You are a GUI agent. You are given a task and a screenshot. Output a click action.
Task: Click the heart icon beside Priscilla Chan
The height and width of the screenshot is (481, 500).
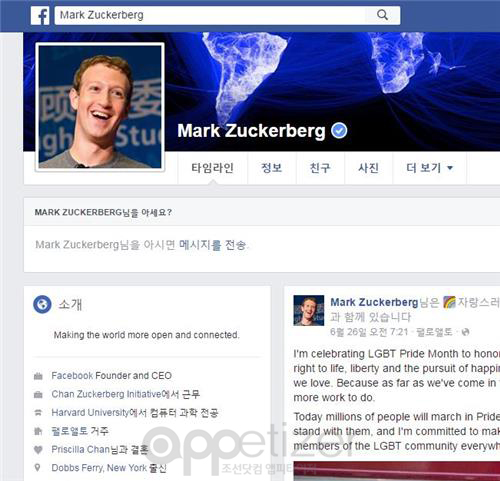pyautogui.click(x=38, y=450)
